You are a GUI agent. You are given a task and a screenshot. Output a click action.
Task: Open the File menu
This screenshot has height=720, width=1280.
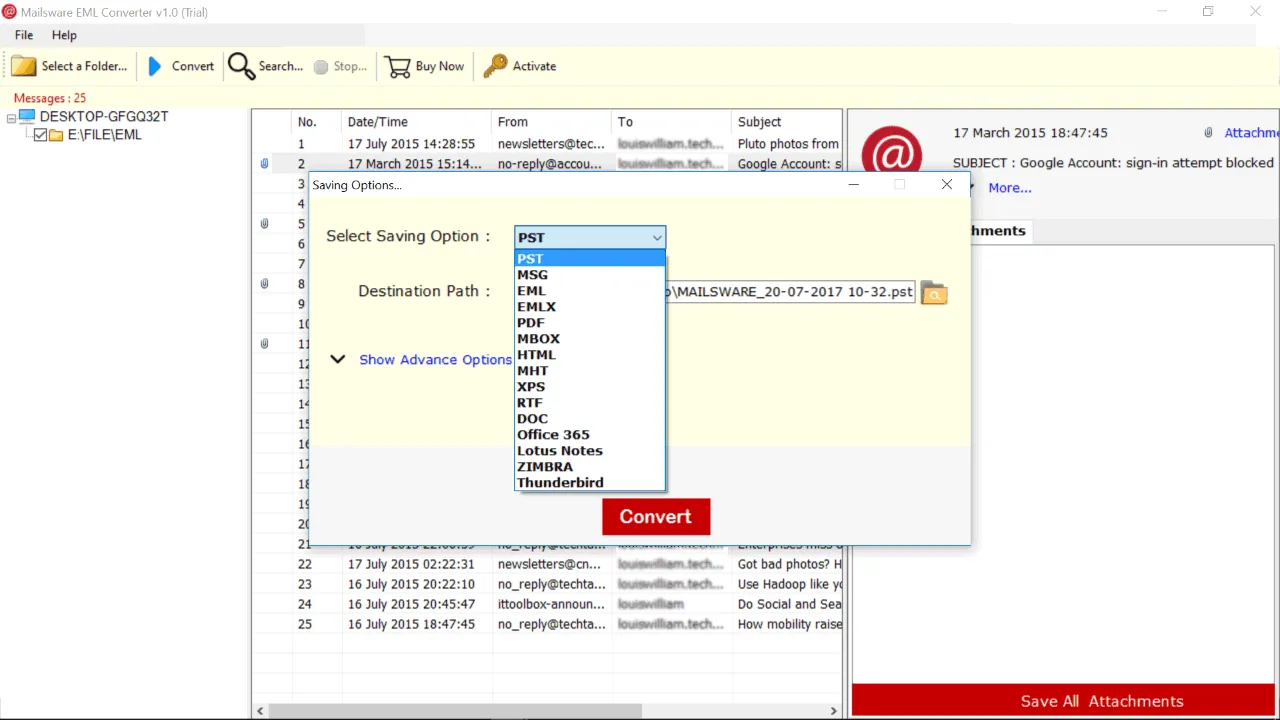[x=24, y=35]
